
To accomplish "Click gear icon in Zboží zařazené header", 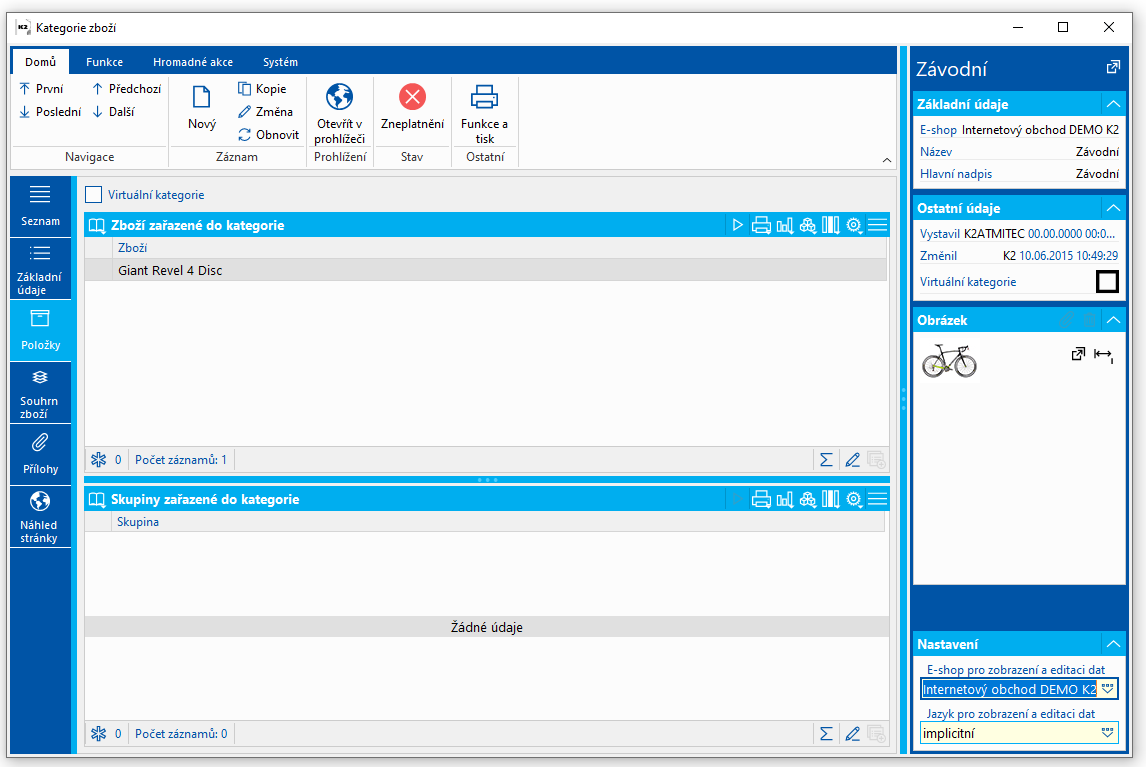I will (x=854, y=225).
